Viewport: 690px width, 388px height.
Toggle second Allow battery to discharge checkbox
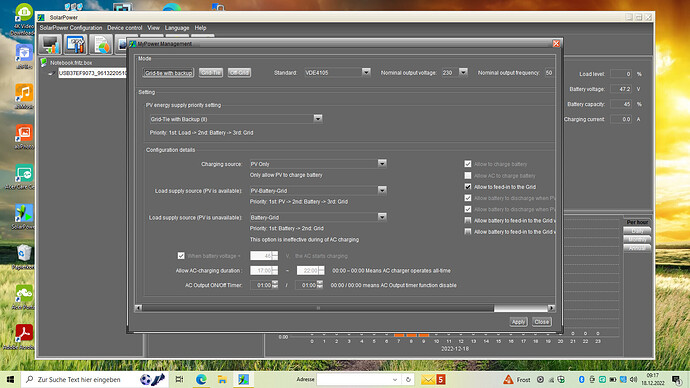468,209
